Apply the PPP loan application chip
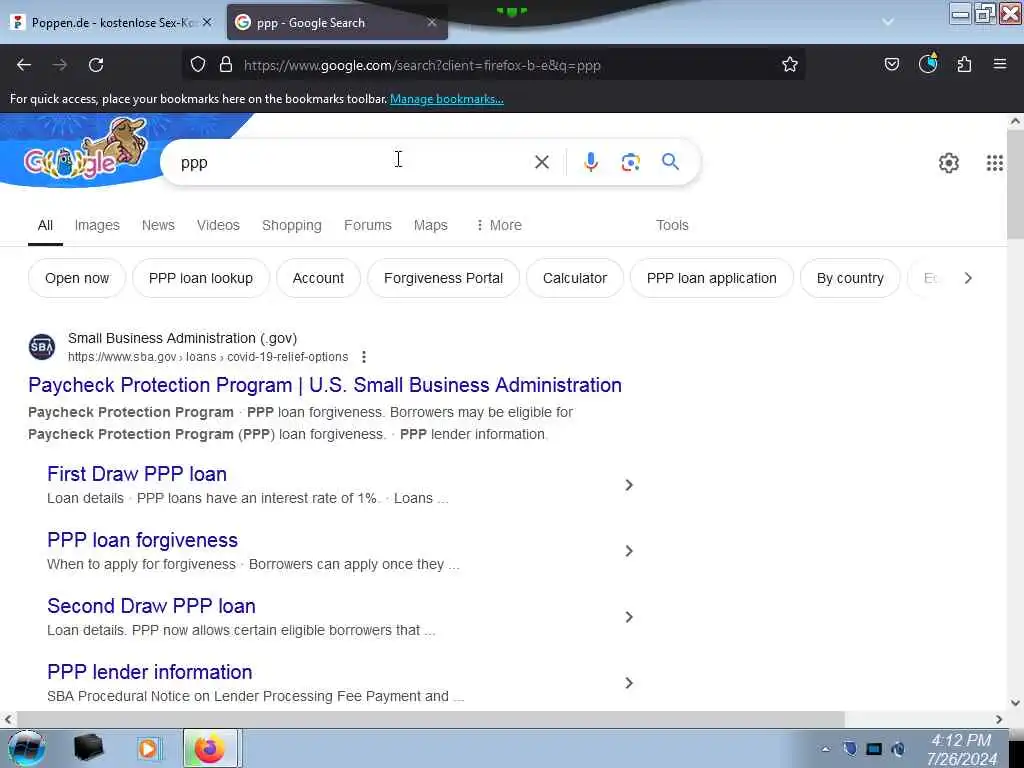 [x=712, y=278]
